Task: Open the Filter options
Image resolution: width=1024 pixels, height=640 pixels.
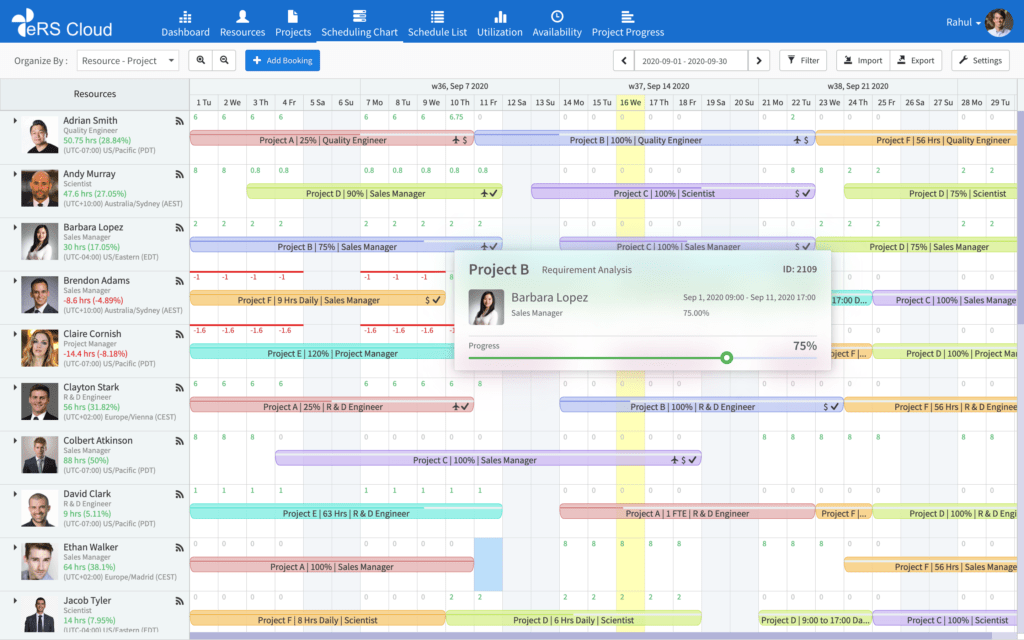Action: tap(803, 60)
